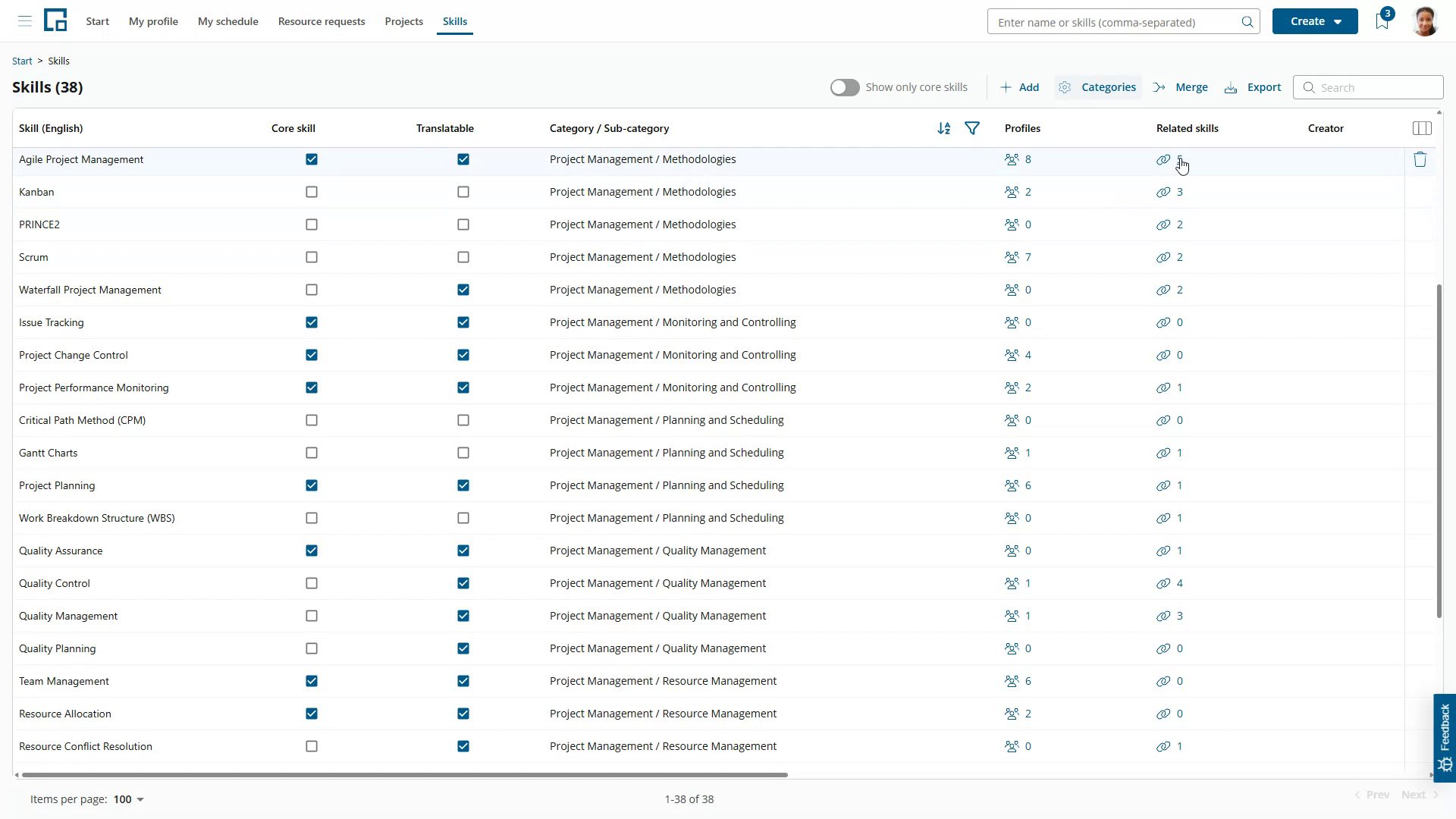The width and height of the screenshot is (1456, 819).
Task: Switch to My schedule tab
Action: point(228,21)
